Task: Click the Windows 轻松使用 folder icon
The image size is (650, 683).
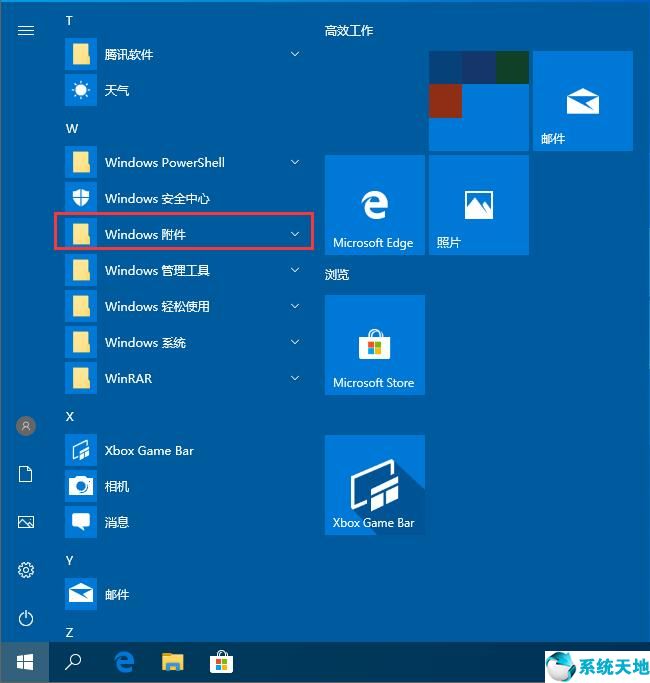Action: [81, 306]
